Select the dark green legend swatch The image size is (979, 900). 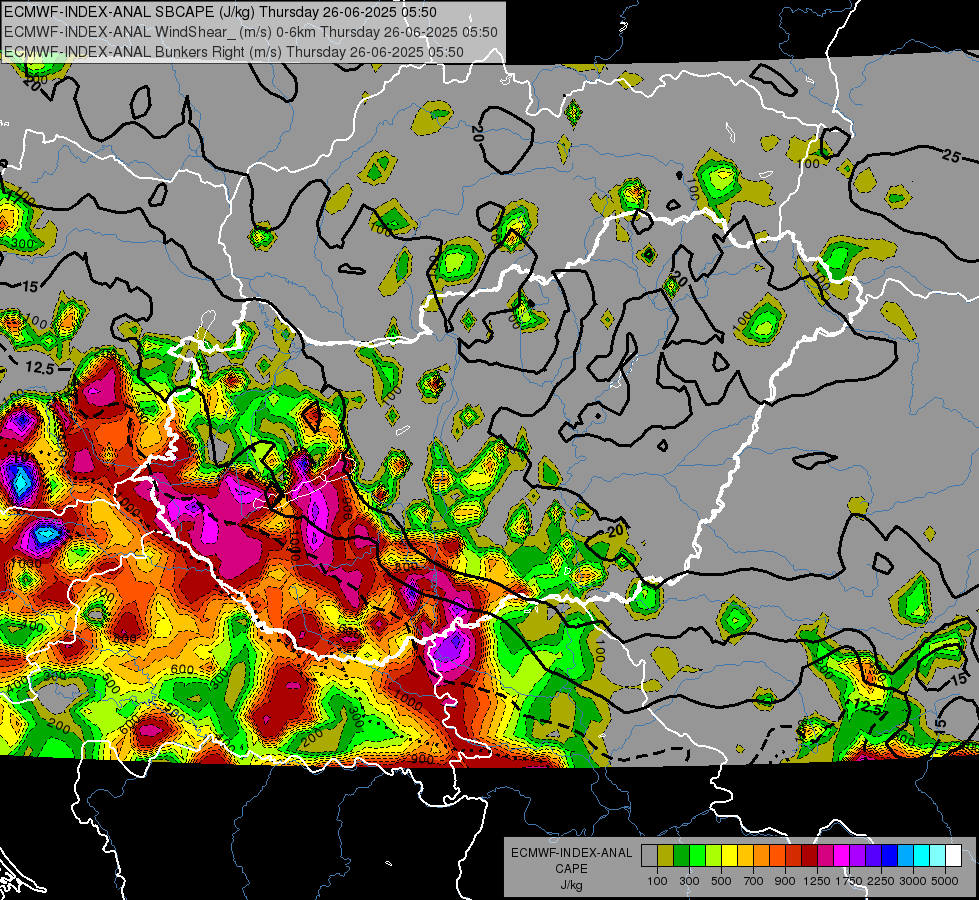point(681,856)
